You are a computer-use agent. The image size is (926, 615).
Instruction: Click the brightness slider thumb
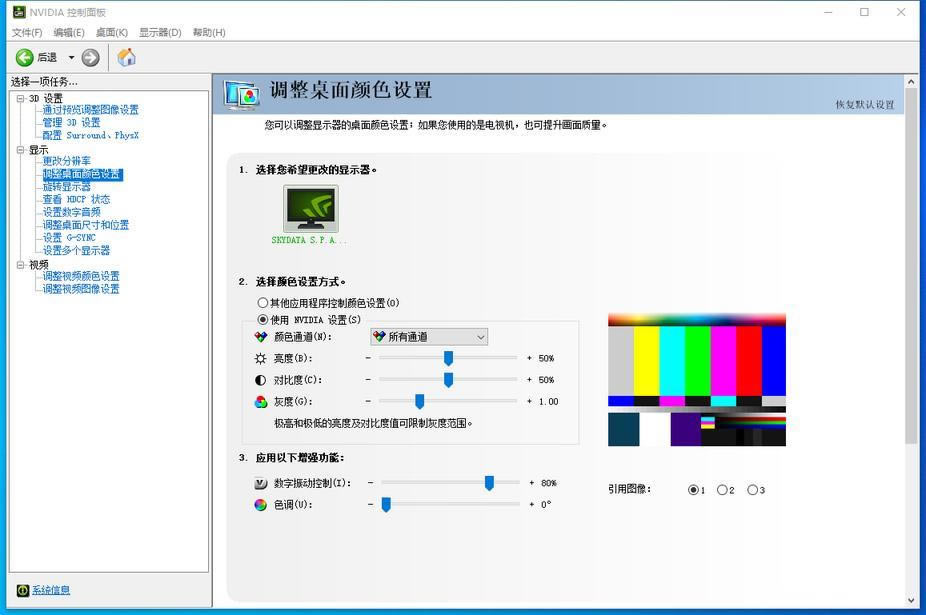(448, 358)
